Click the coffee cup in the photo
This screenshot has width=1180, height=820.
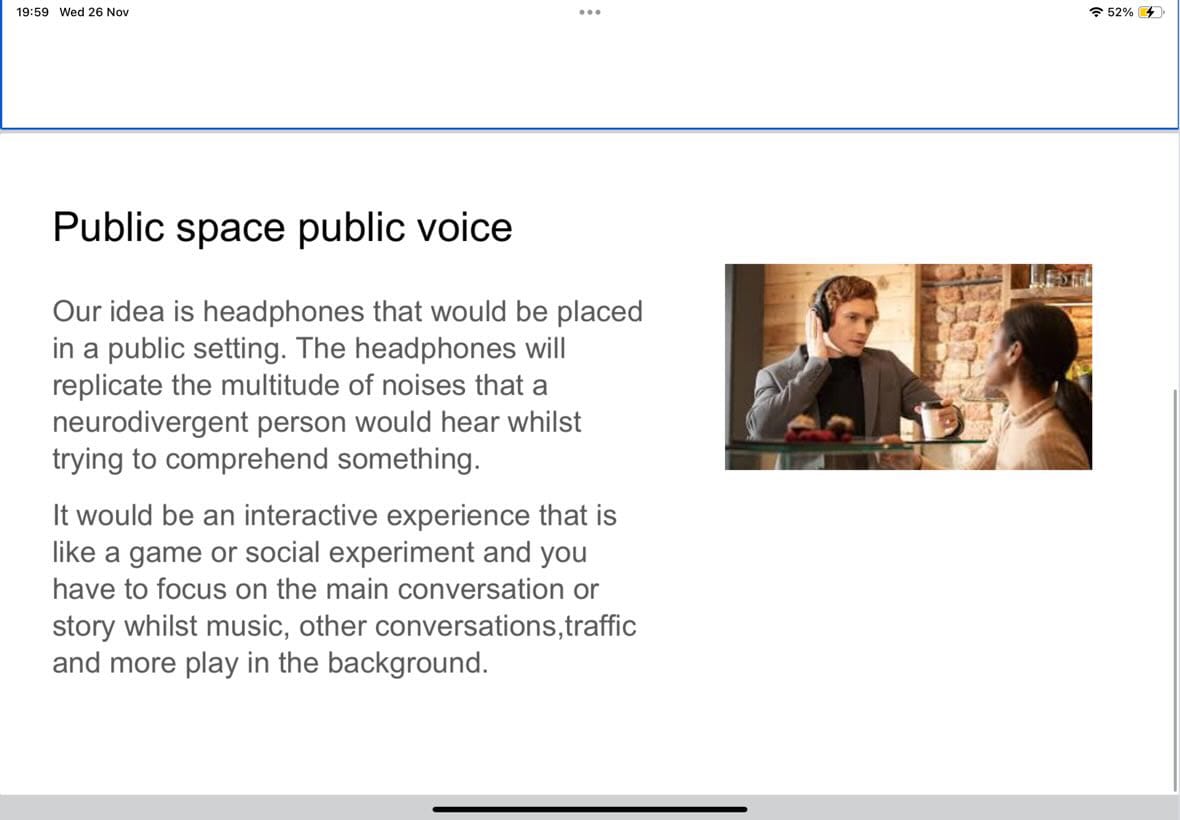[931, 419]
